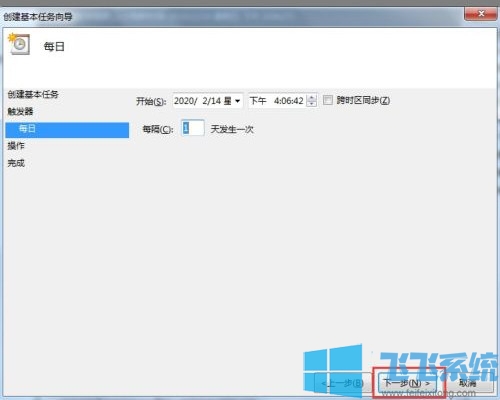
Task: Click the 每日 page heading
Action: (54, 46)
